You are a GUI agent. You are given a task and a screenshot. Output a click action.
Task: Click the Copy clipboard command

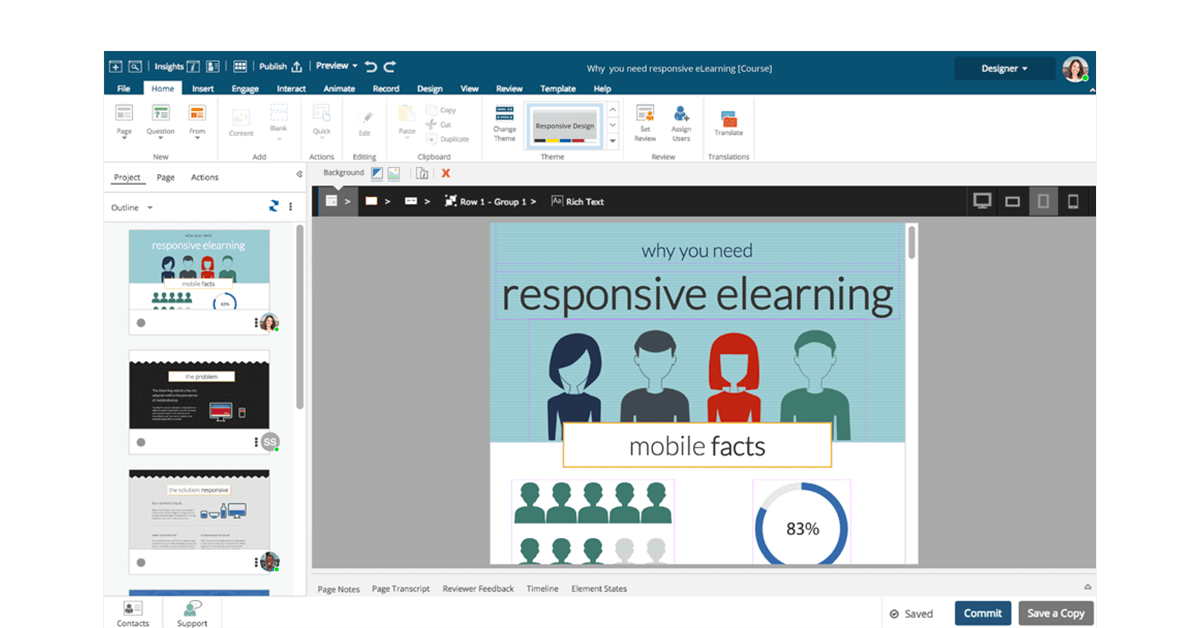pyautogui.click(x=441, y=110)
